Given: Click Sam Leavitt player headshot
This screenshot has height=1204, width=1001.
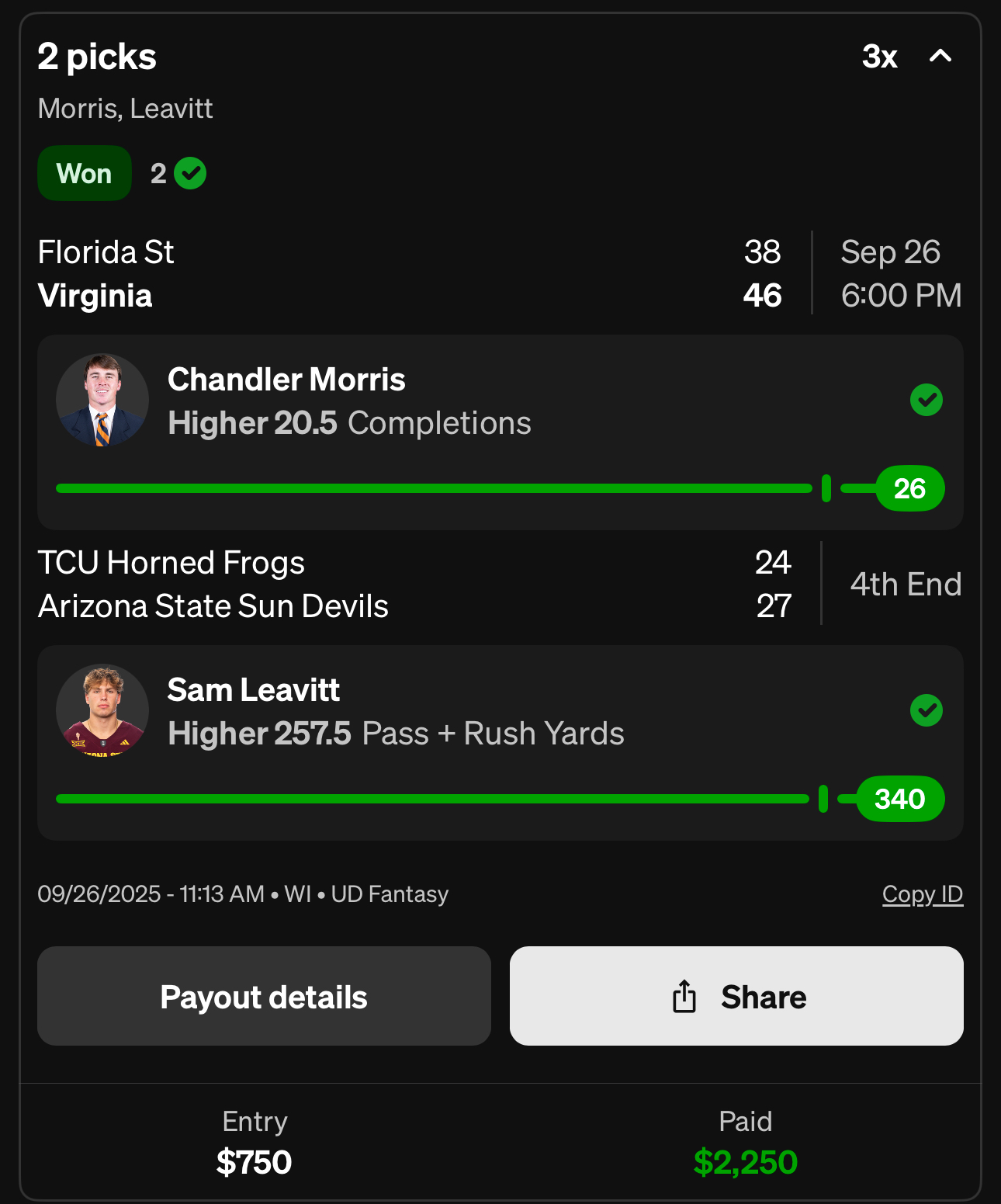Looking at the screenshot, I should 102,710.
